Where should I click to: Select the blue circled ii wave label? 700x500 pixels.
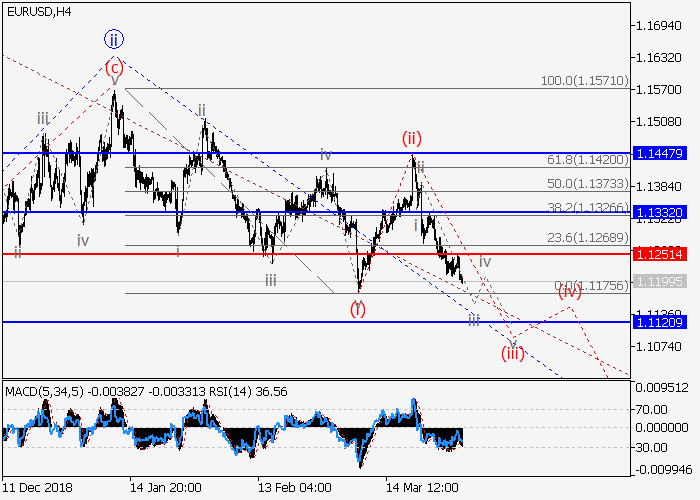click(x=114, y=40)
